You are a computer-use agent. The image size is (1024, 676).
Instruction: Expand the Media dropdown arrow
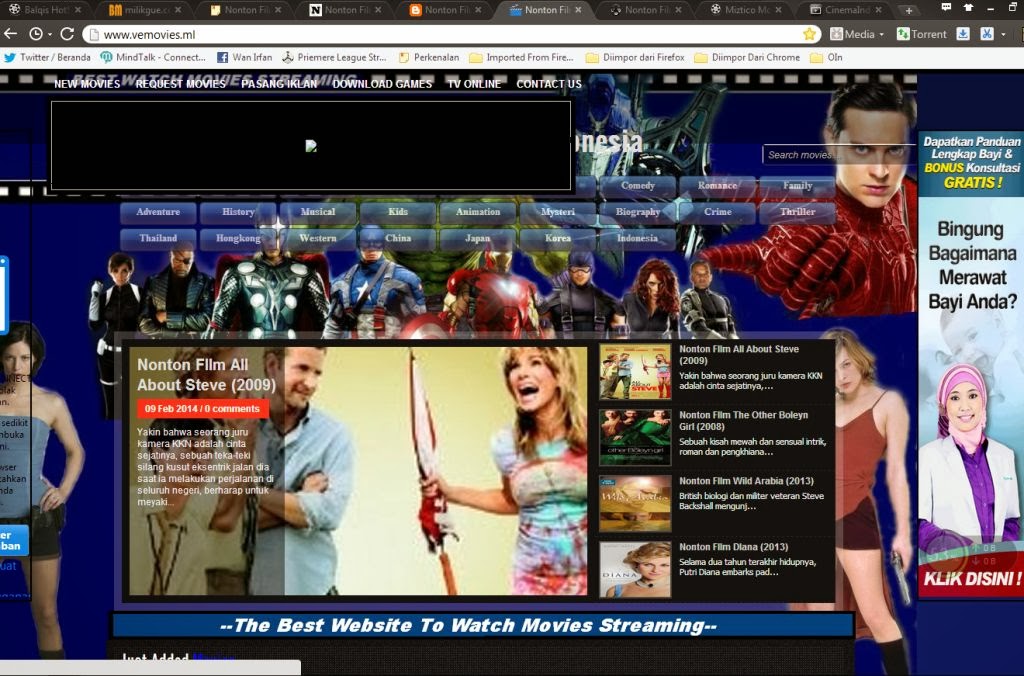[x=881, y=34]
